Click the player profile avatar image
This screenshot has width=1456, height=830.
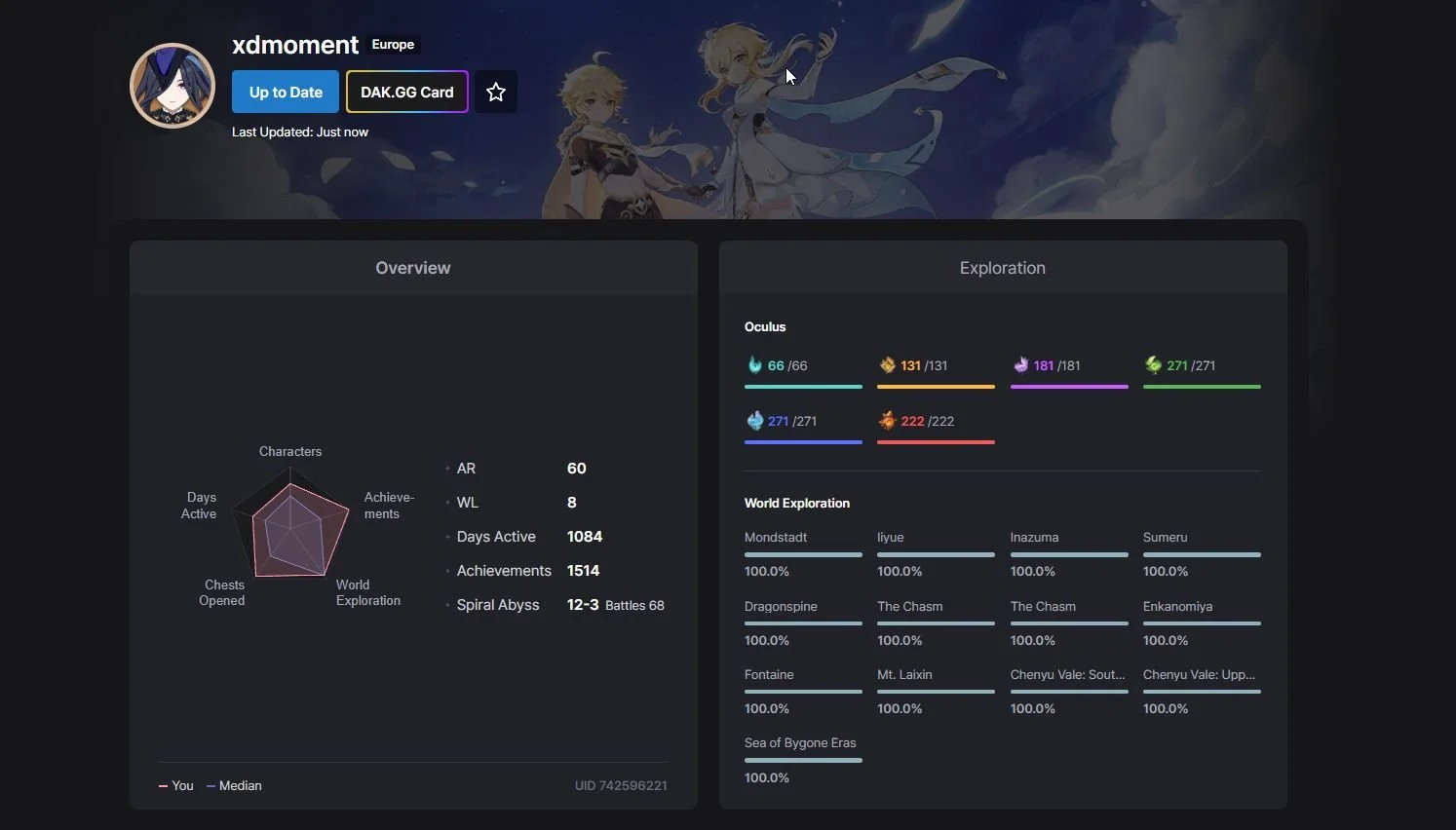[172, 86]
